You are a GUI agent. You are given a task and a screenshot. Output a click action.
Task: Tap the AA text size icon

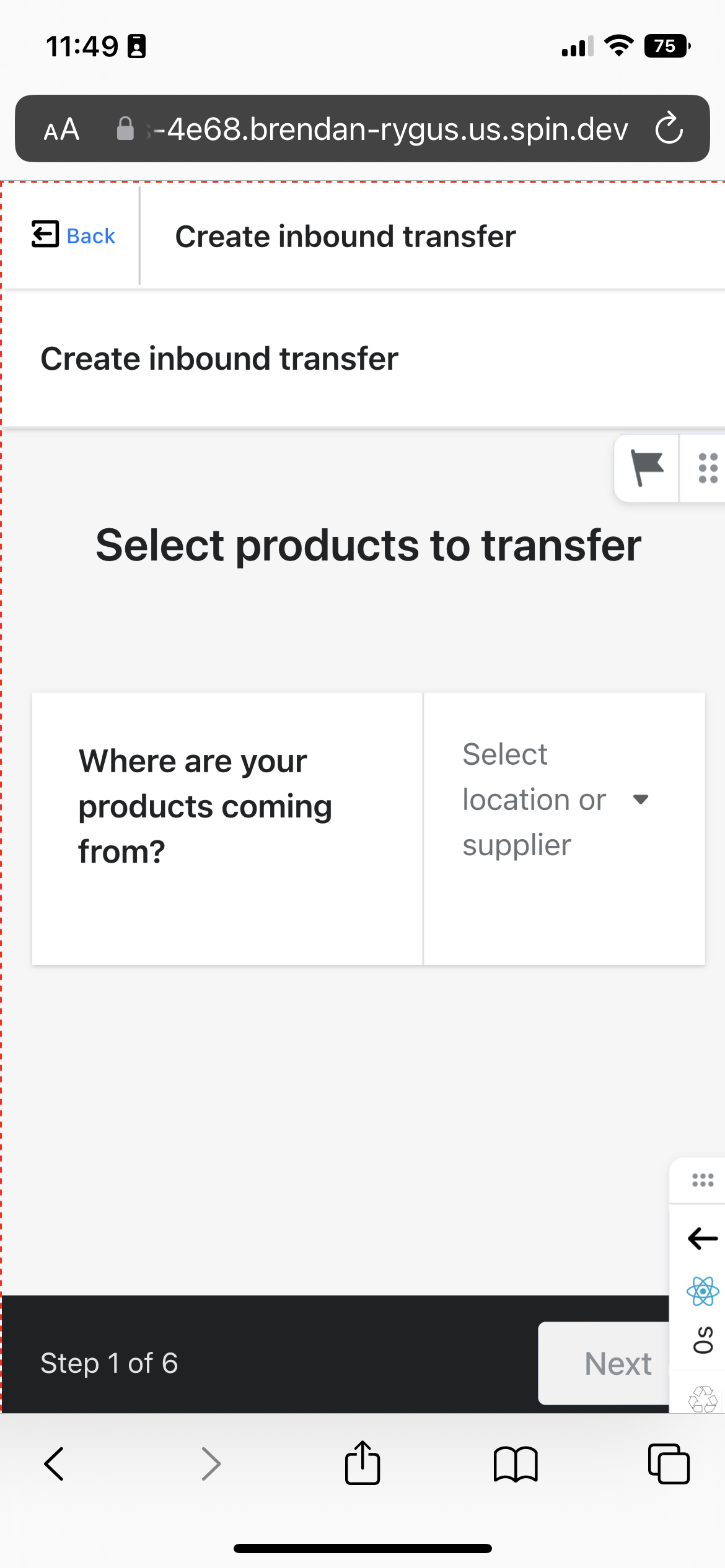coord(61,129)
